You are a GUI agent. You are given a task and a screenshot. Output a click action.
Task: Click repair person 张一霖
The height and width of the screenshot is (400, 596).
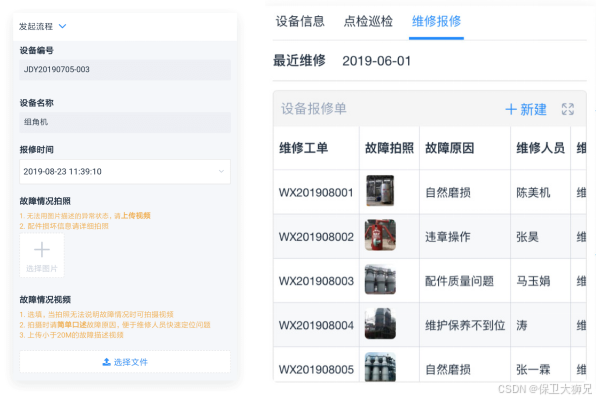pyautogui.click(x=533, y=370)
